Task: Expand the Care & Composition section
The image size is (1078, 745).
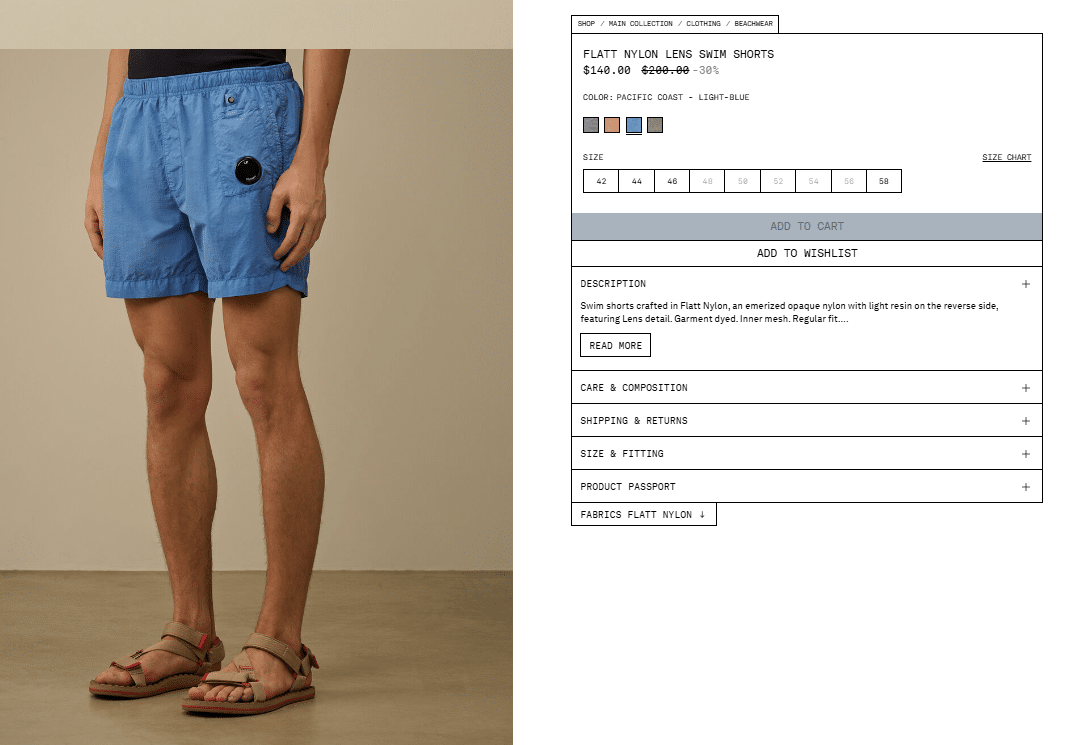Action: [x=806, y=388]
